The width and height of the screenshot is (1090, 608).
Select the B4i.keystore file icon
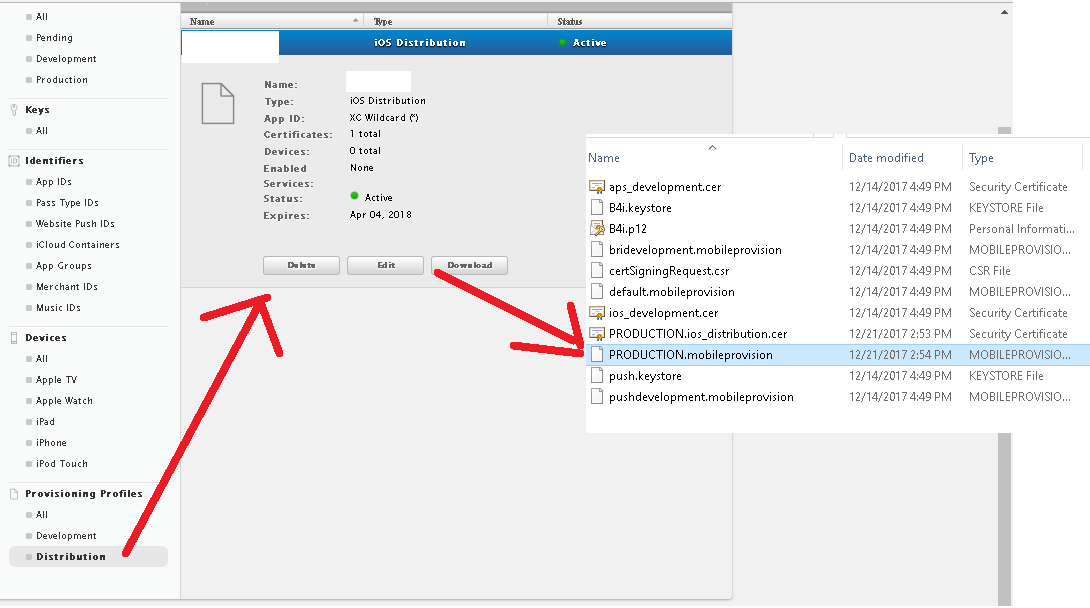tap(596, 208)
